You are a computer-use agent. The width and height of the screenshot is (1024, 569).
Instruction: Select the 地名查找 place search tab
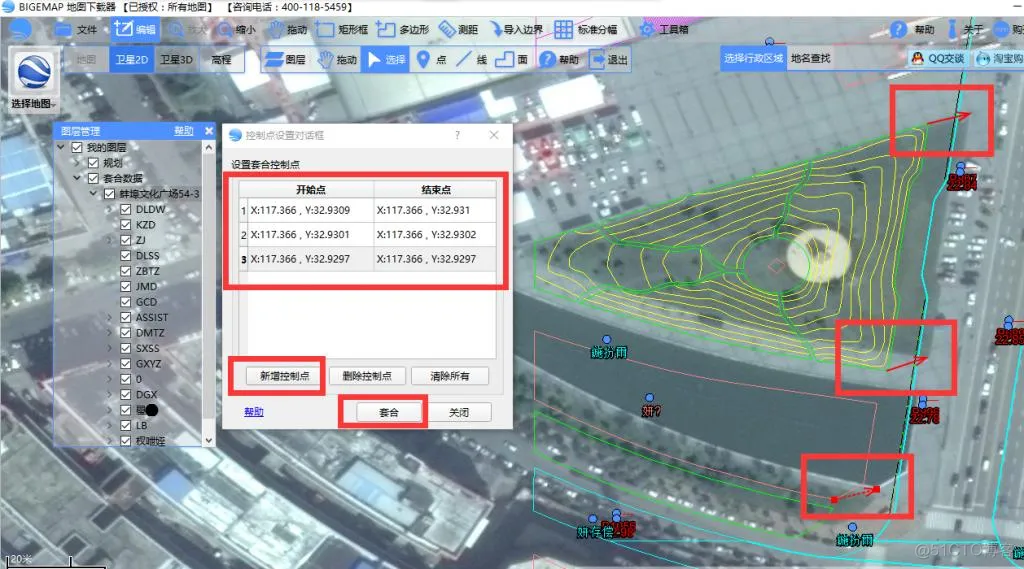click(x=810, y=58)
